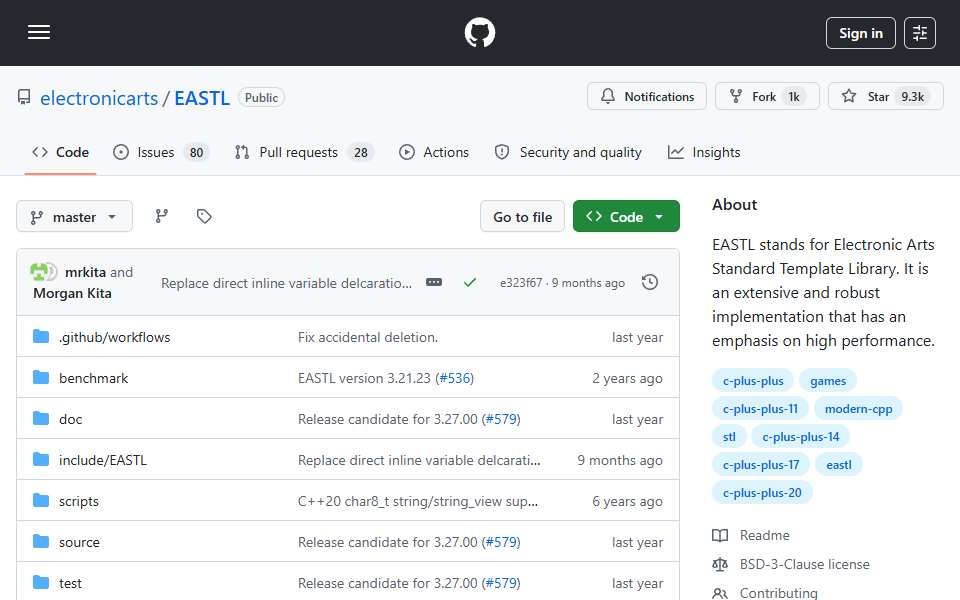This screenshot has width=960, height=600.
Task: Select the c-plus-plus-14 topic tag
Action: (x=801, y=437)
